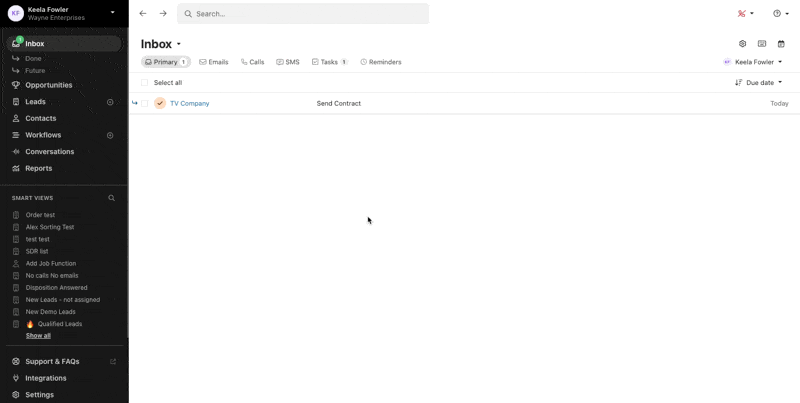Search Smart Views with magnifier icon
The height and width of the screenshot is (403, 800).
(x=111, y=198)
